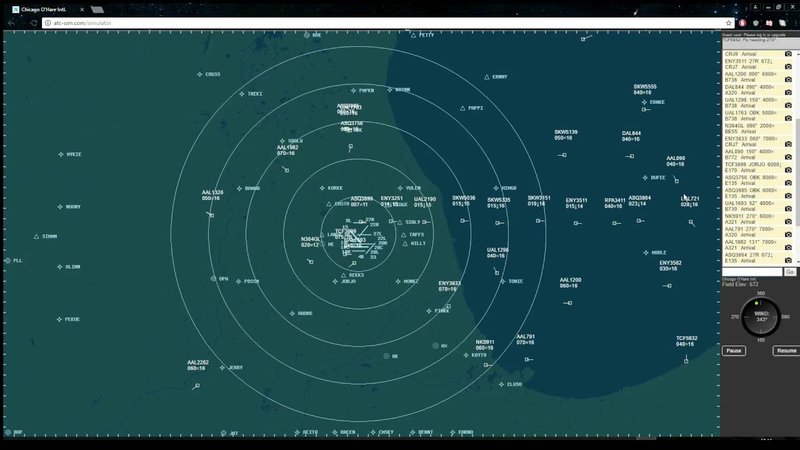This screenshot has width=800, height=450.
Task: Click the camera icon for AAL090 strip
Action: [x=788, y=157]
